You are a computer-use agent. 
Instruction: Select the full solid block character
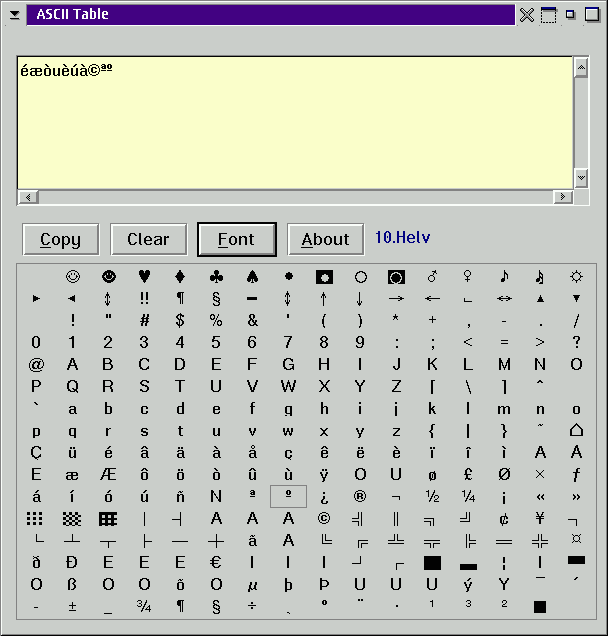[x=432, y=563]
